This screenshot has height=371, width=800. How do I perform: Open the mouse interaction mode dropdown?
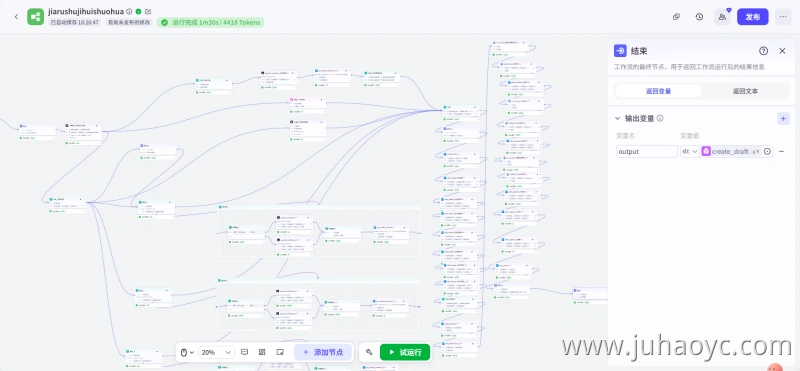click(187, 352)
